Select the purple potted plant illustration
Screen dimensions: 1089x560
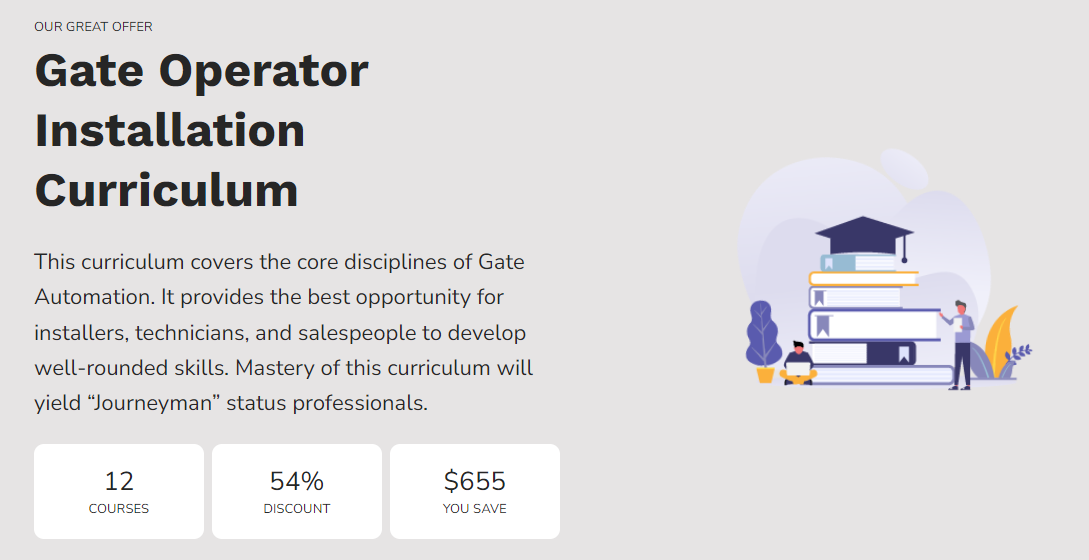764,341
